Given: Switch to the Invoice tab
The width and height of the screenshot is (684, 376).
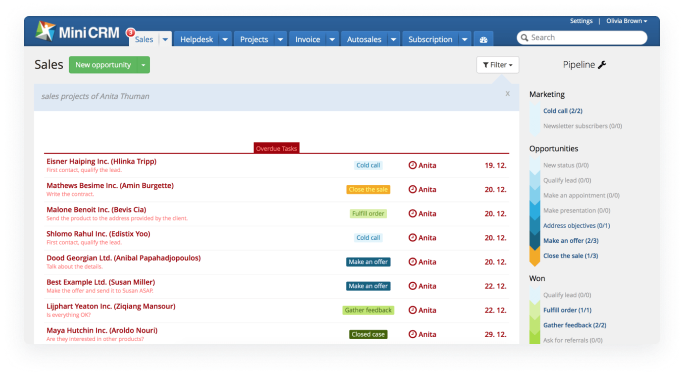Looking at the screenshot, I should point(308,39).
